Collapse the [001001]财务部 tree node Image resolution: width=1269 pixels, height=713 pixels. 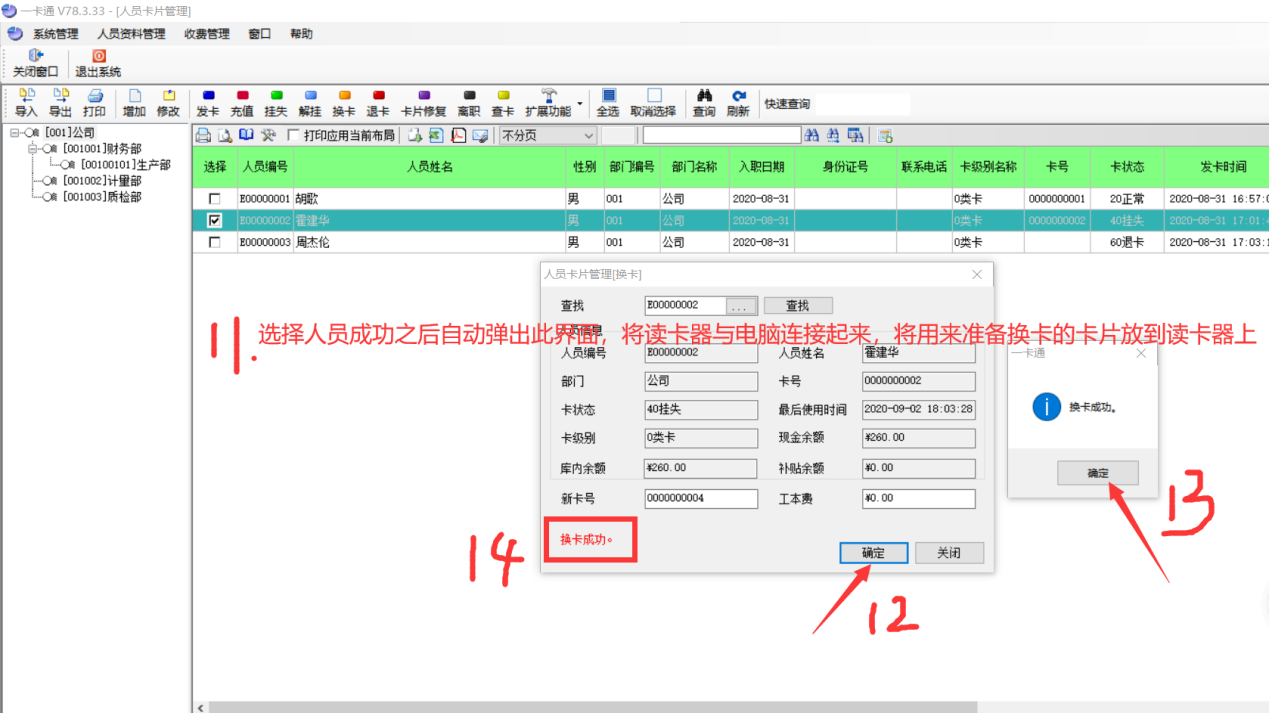point(33,149)
